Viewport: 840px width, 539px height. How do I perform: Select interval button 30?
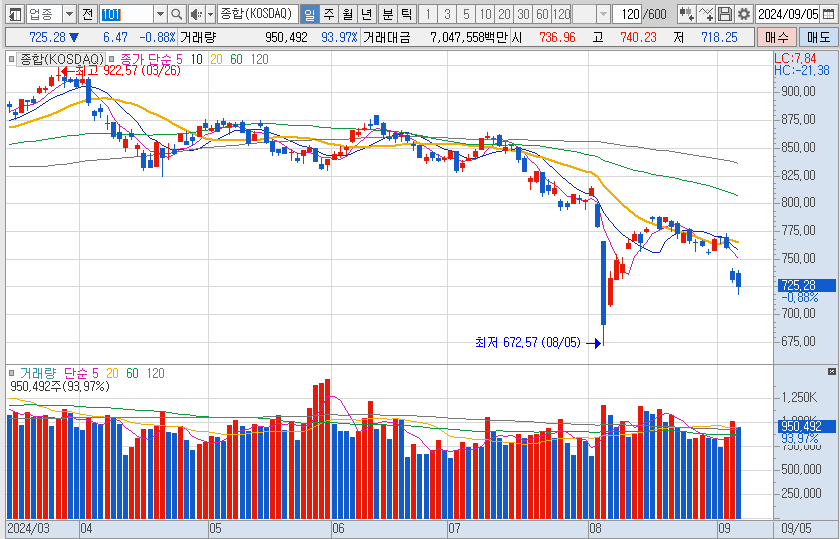point(523,14)
